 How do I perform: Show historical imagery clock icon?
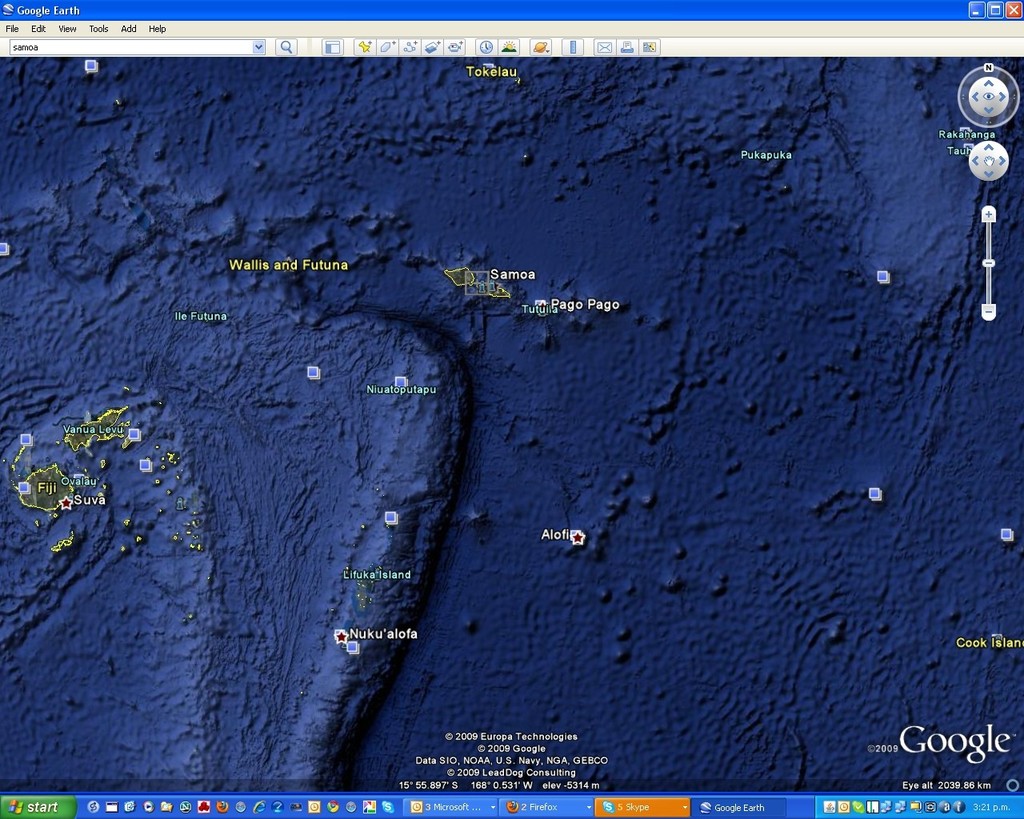click(486, 47)
